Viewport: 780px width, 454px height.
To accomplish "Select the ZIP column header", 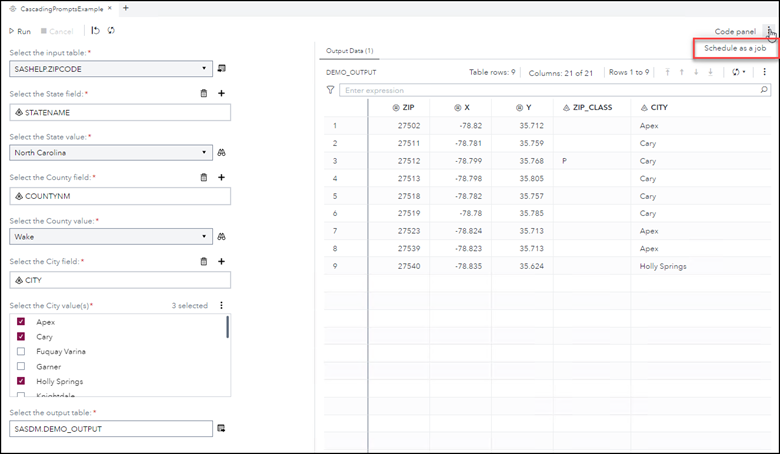I will [x=399, y=107].
